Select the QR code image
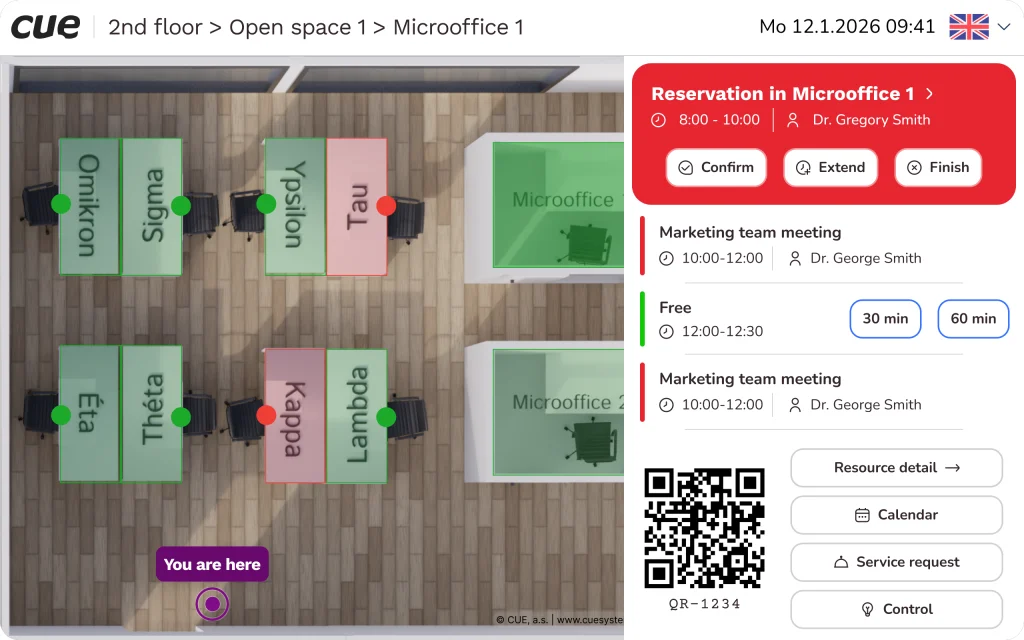Image resolution: width=1024 pixels, height=640 pixels. tap(704, 528)
